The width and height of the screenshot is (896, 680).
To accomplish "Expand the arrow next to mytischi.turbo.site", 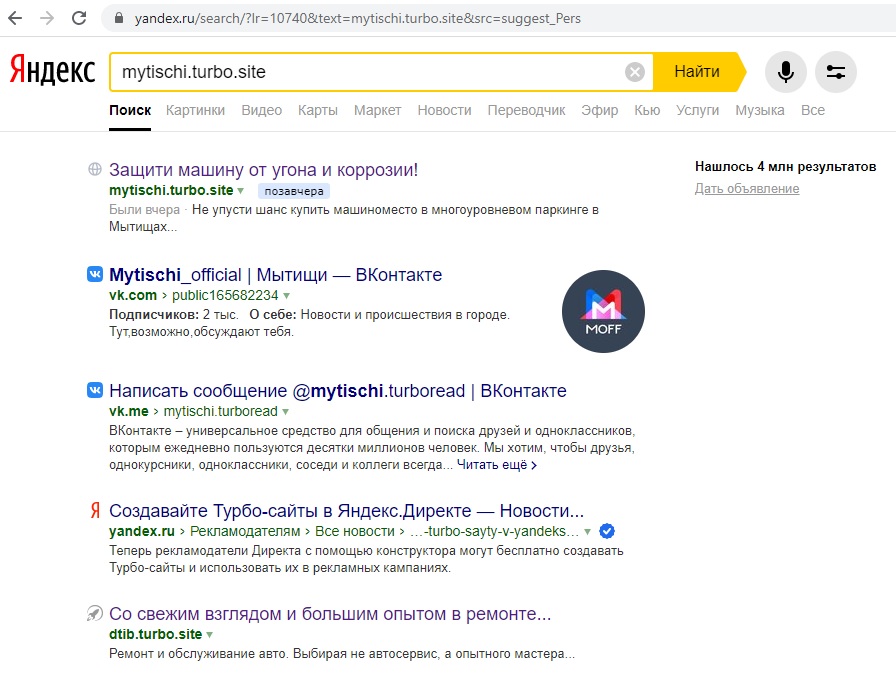I will click(241, 191).
